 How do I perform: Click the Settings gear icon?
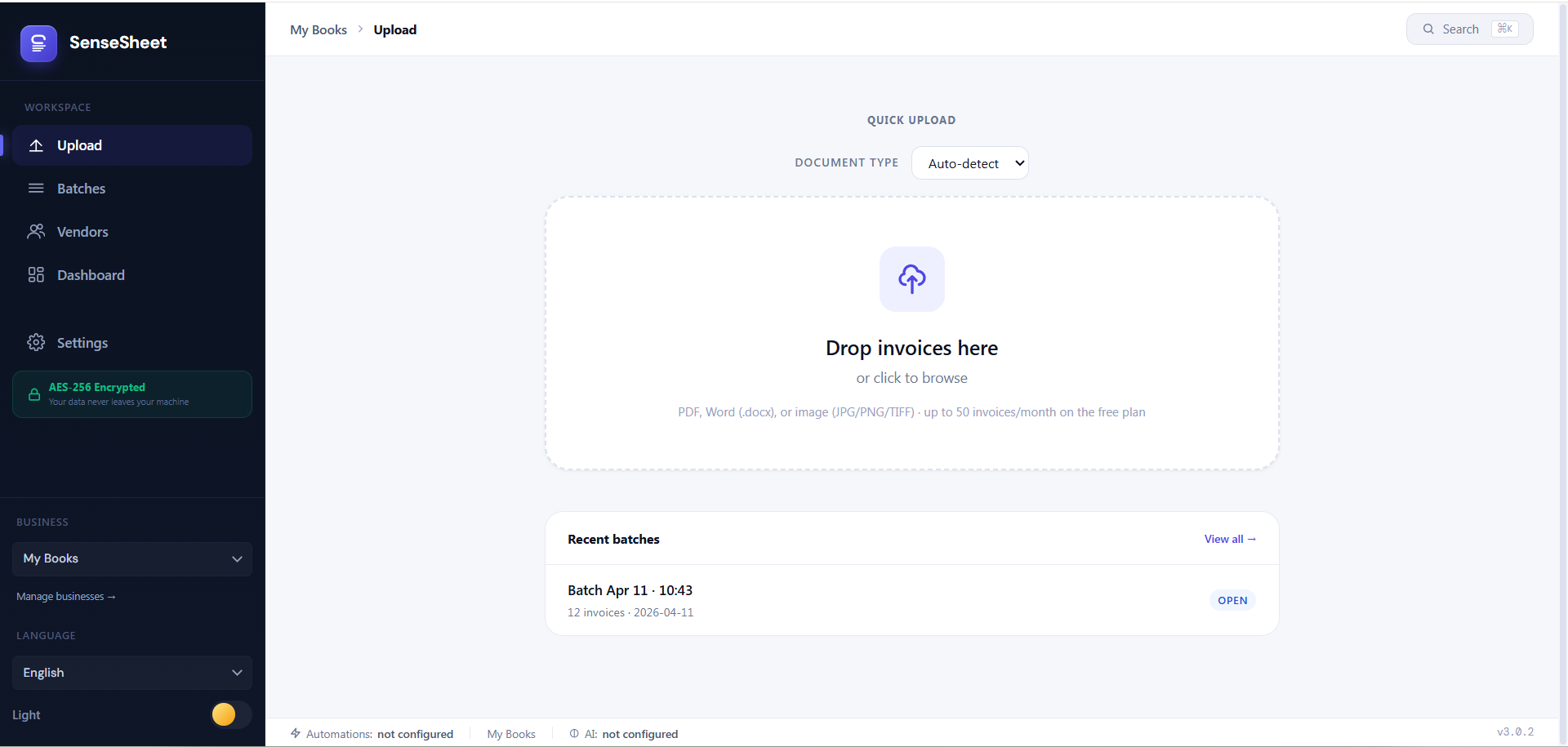pos(36,342)
